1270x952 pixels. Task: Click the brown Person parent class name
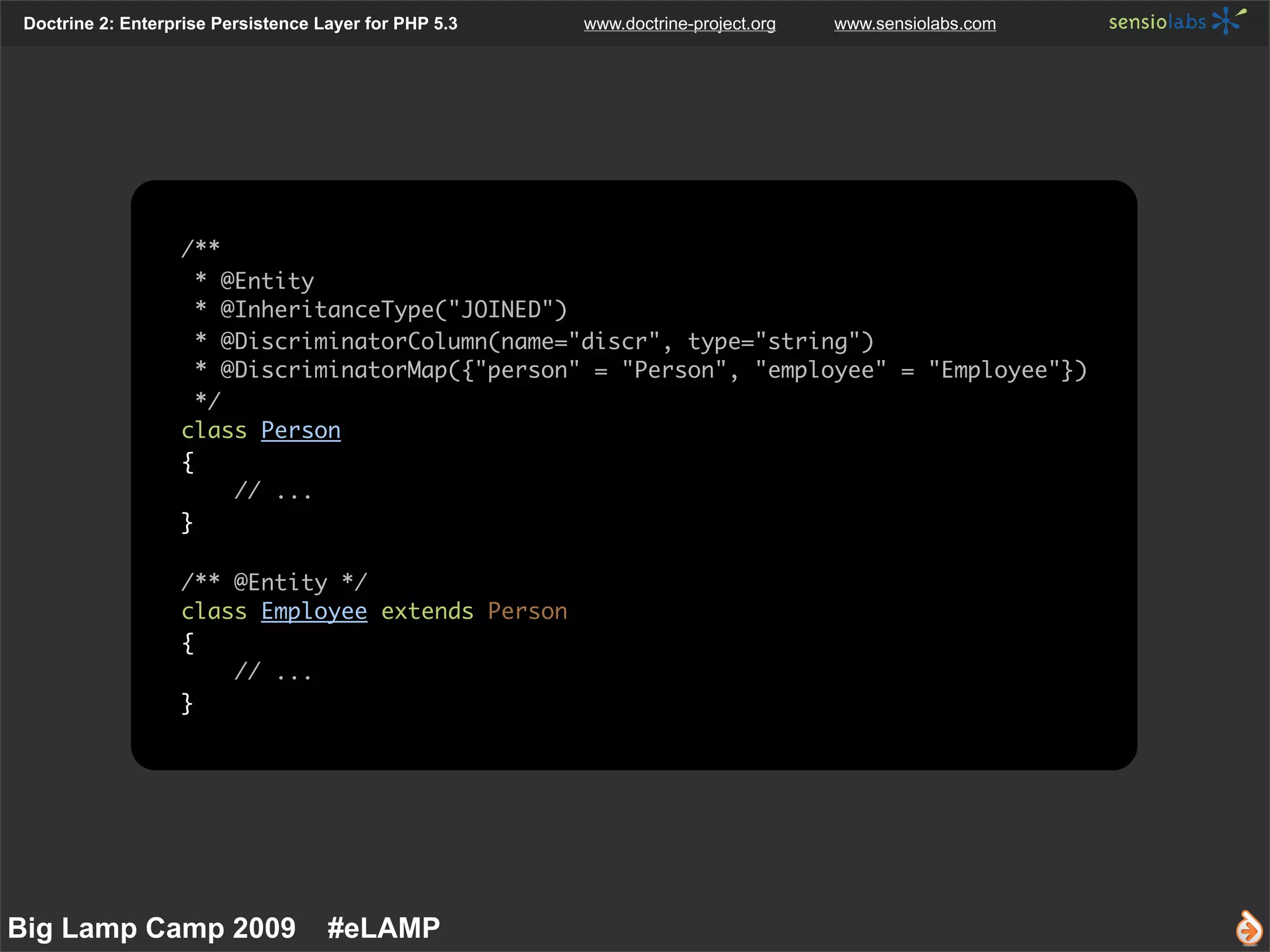point(527,611)
